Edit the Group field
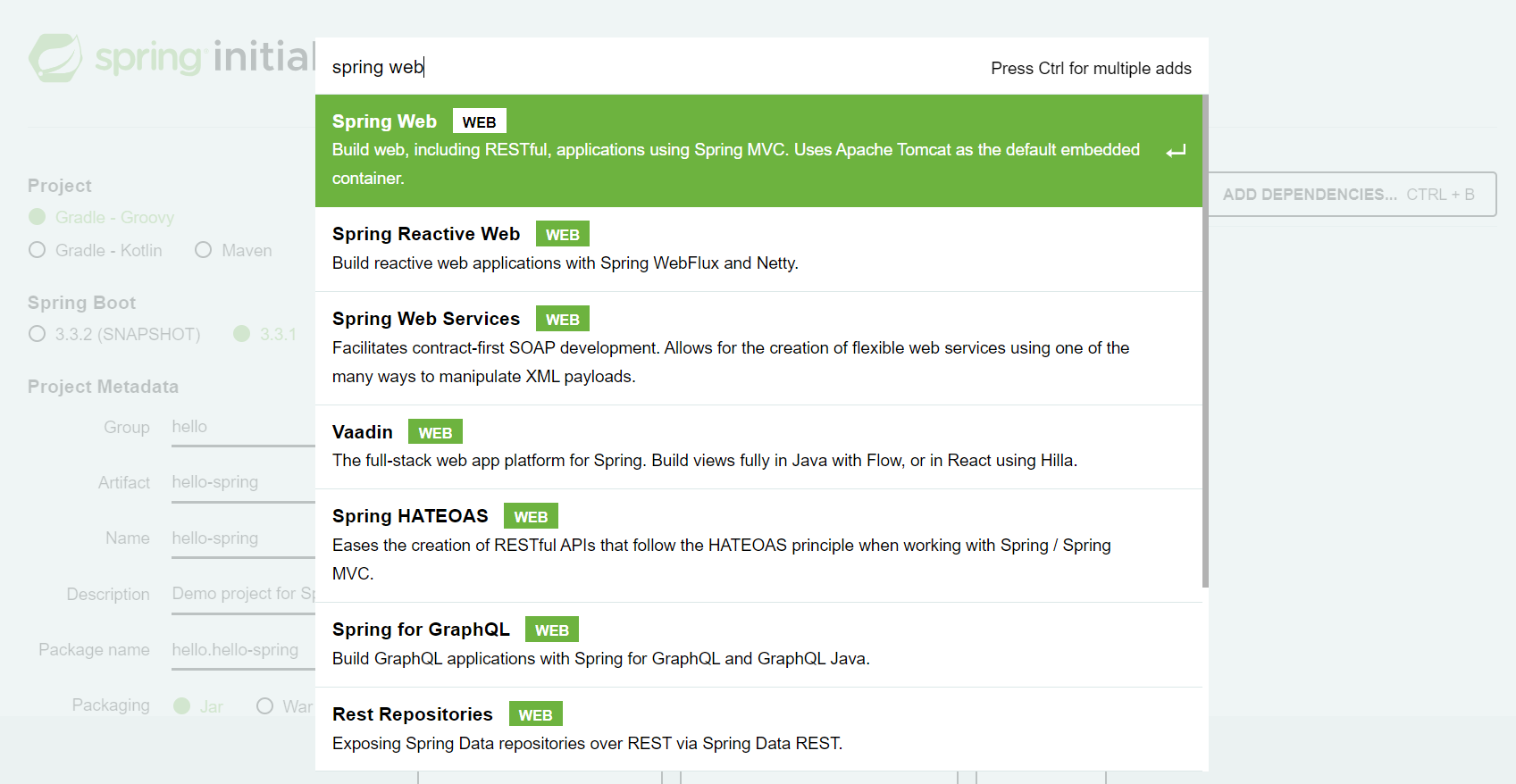Image resolution: width=1516 pixels, height=784 pixels. pos(243,427)
